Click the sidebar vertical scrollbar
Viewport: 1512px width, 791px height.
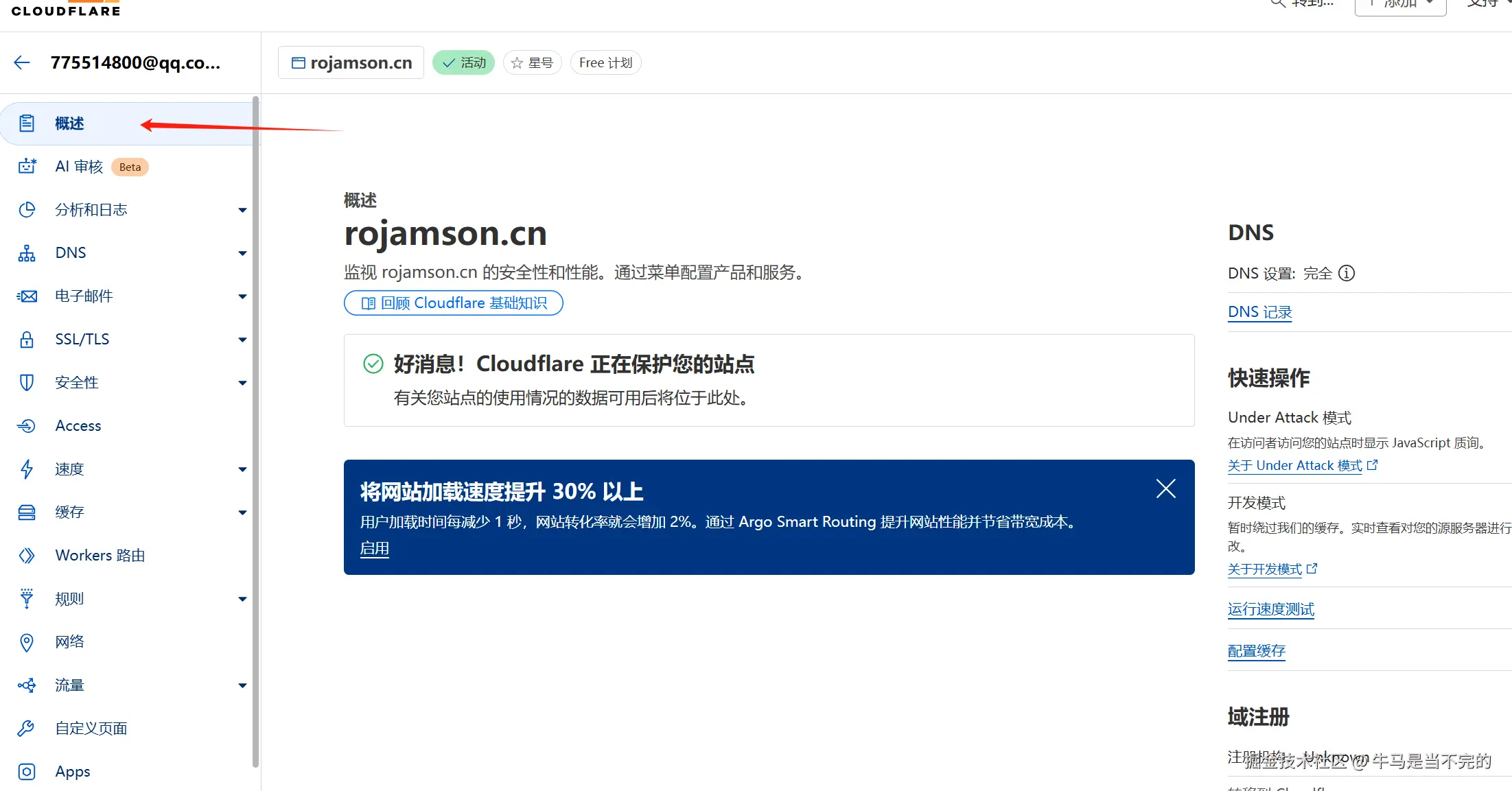256,432
